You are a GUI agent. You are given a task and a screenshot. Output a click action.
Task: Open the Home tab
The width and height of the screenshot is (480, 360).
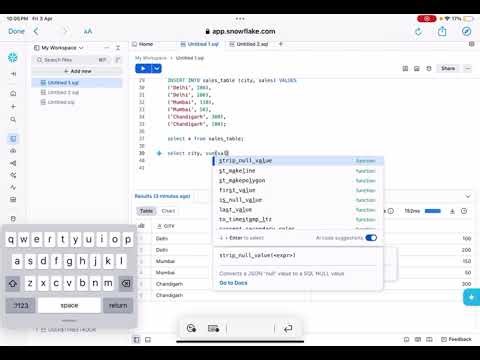coord(143,44)
